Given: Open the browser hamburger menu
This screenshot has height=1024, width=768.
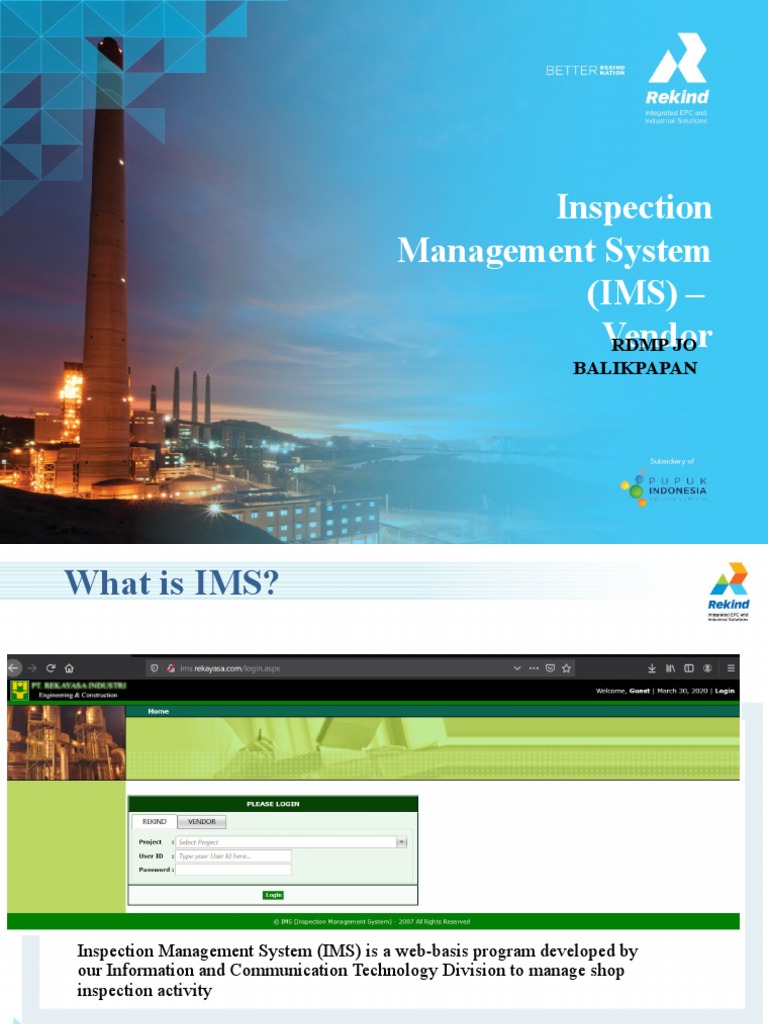Looking at the screenshot, I should pyautogui.click(x=731, y=668).
